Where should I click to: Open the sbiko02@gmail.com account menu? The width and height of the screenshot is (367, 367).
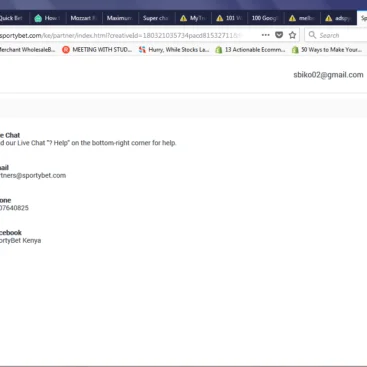pyautogui.click(x=328, y=75)
